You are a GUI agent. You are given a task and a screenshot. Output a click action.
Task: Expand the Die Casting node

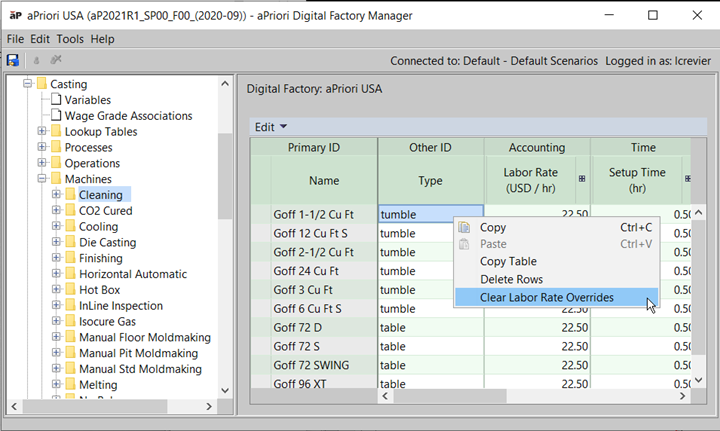click(56, 242)
